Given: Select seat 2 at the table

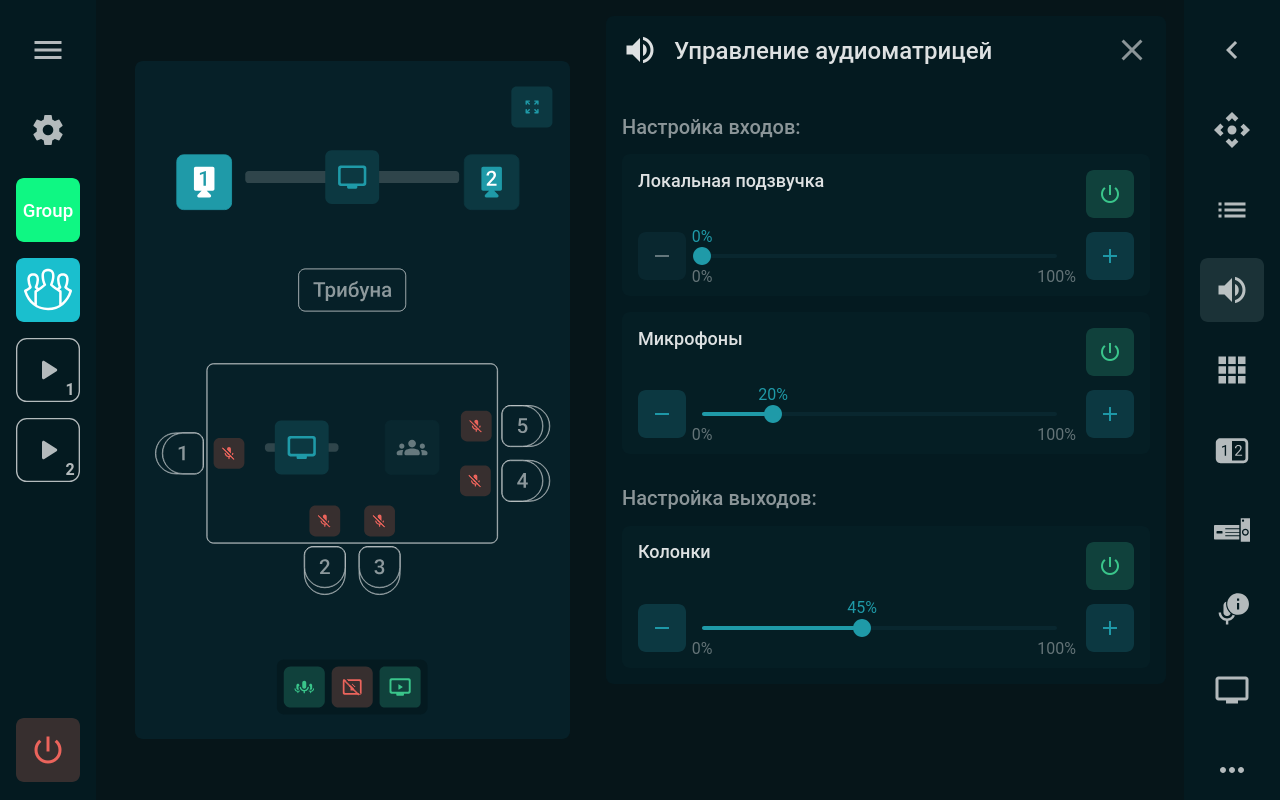Looking at the screenshot, I should pyautogui.click(x=325, y=570).
